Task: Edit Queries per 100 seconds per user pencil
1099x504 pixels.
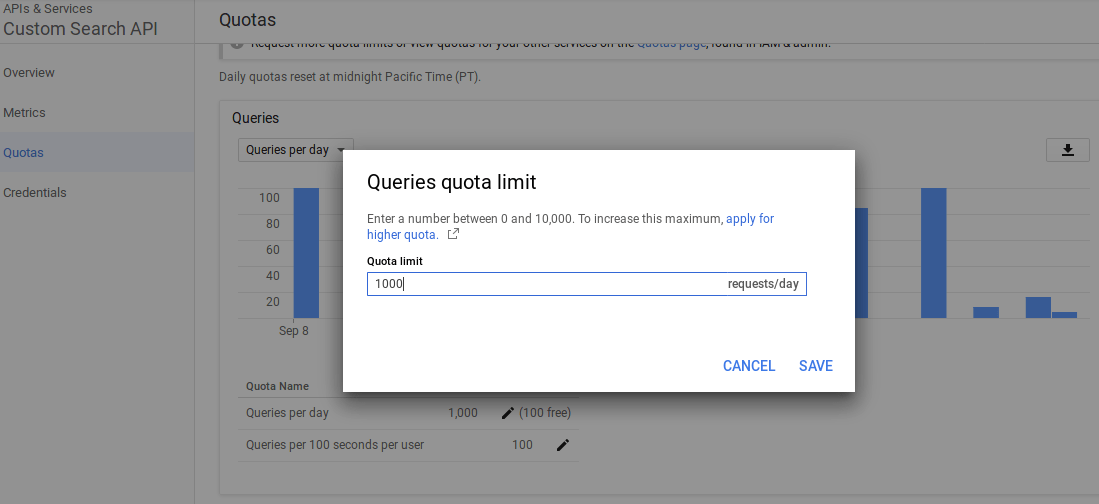Action: pyautogui.click(x=563, y=444)
